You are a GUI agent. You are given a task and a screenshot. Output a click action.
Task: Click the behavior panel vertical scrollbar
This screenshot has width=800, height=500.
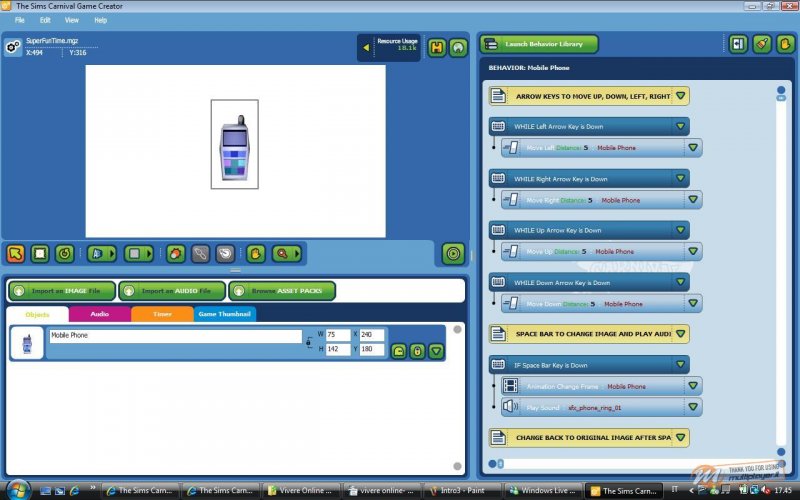tap(781, 270)
